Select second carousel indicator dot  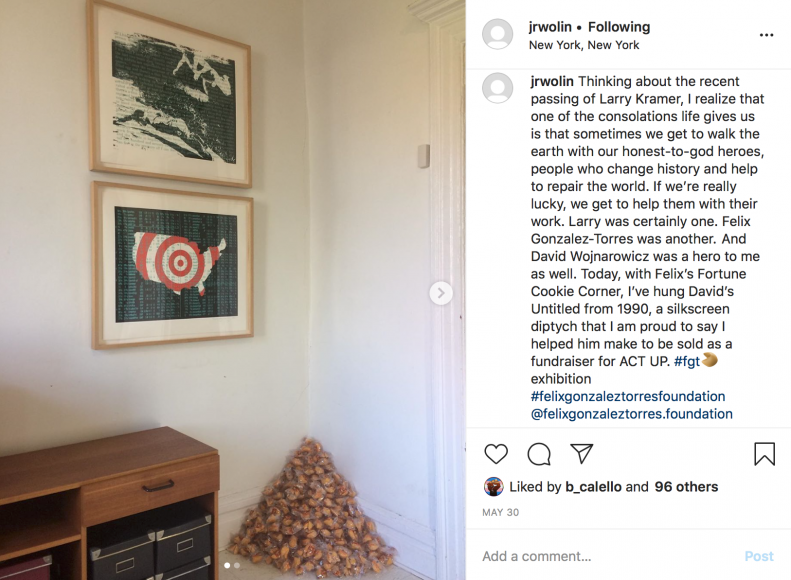pyautogui.click(x=237, y=565)
